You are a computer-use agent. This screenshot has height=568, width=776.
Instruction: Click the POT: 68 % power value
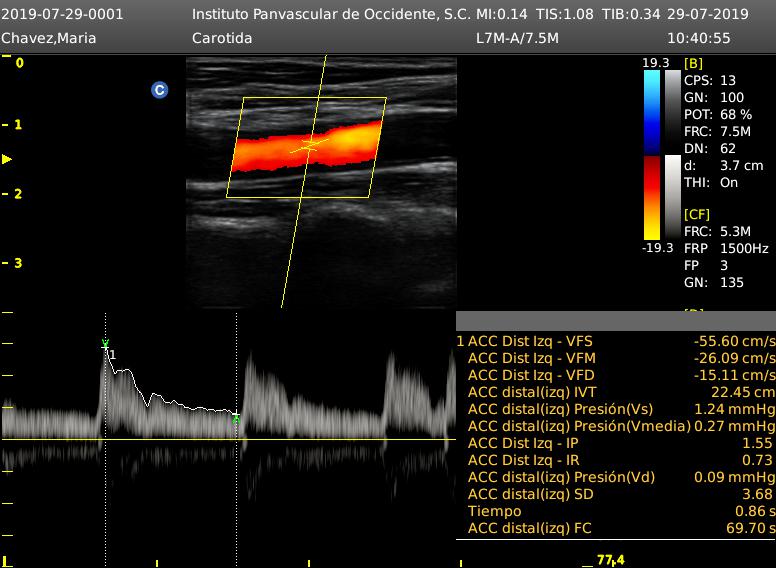click(x=718, y=114)
